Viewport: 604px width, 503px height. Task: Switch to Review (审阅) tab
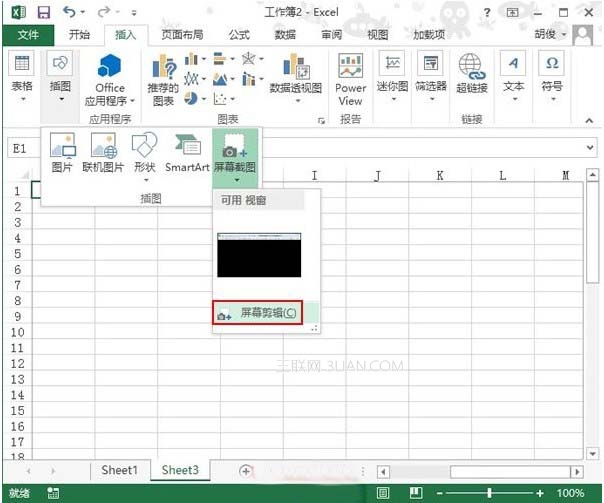332,35
